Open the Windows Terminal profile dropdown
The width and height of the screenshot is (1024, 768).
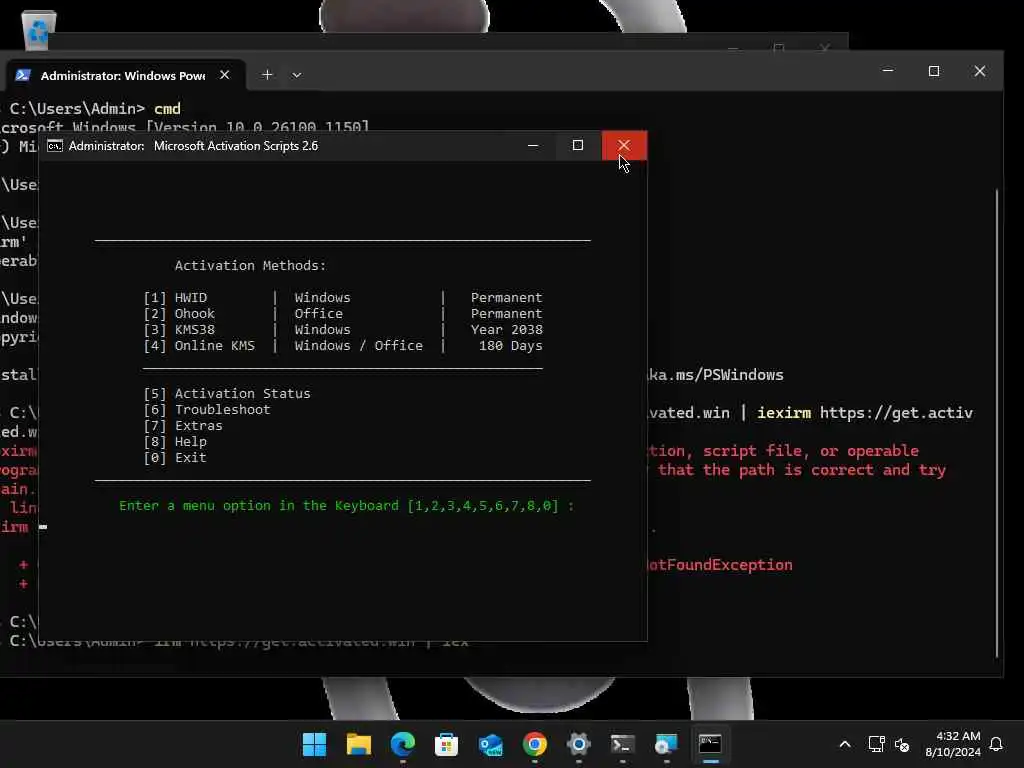[296, 75]
